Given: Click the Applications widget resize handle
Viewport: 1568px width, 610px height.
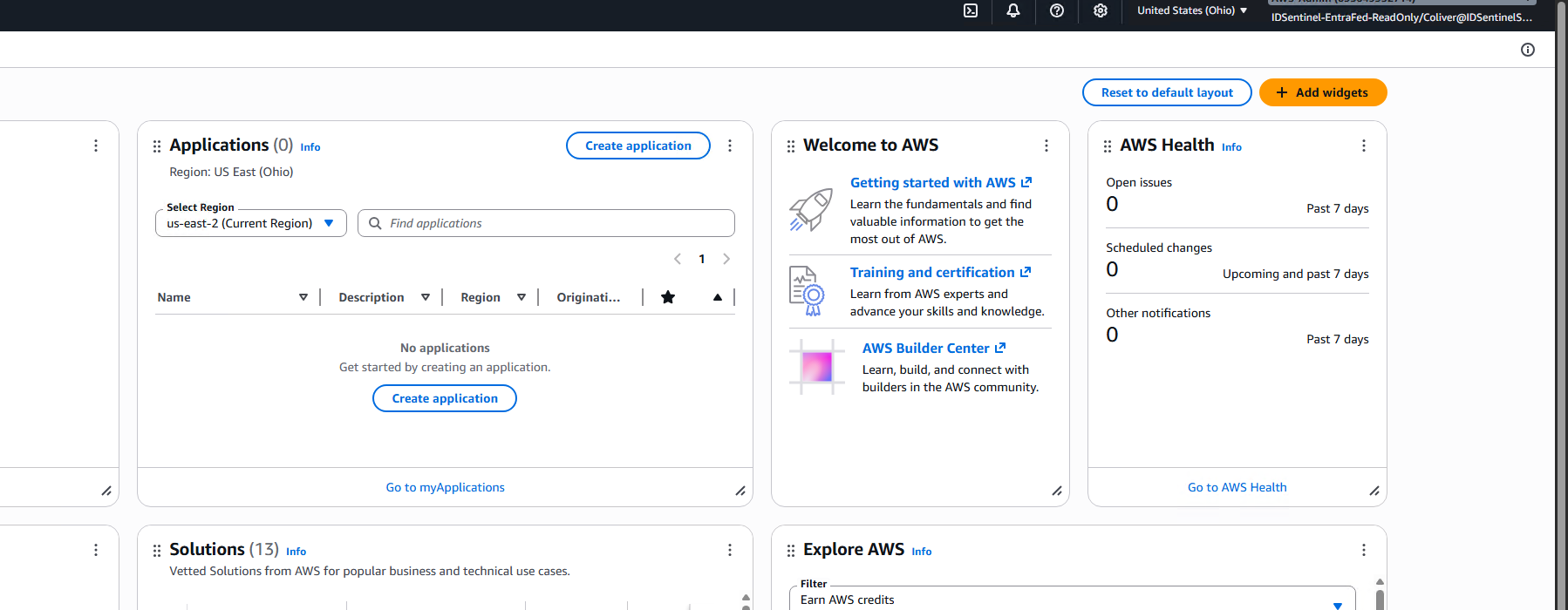Looking at the screenshot, I should [x=740, y=491].
